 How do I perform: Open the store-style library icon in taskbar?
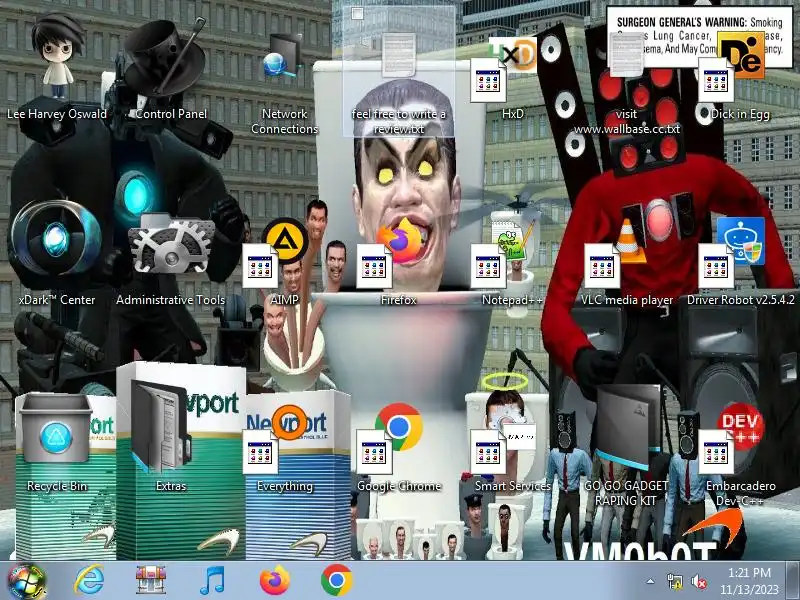151,580
